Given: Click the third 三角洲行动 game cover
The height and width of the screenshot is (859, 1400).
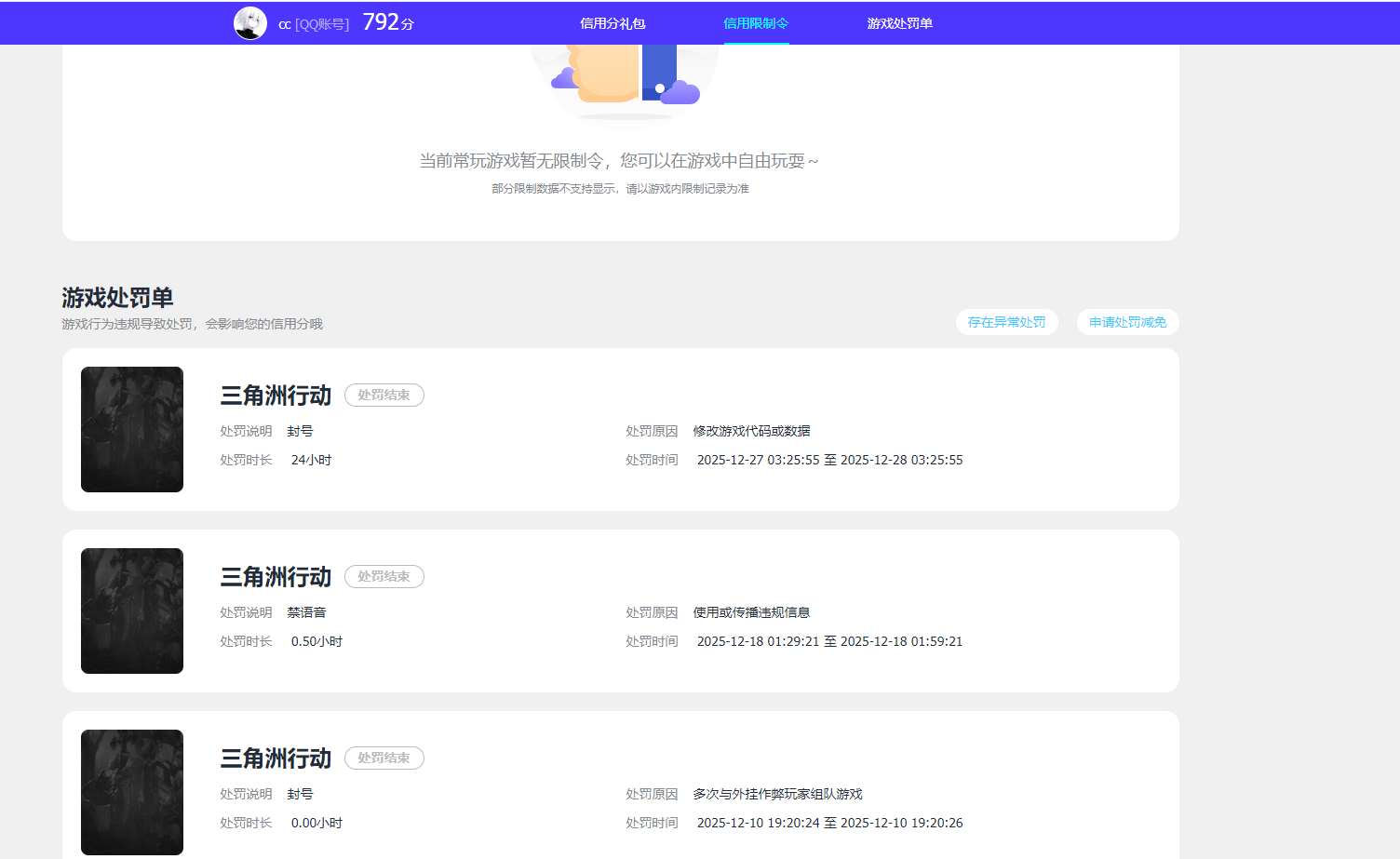Looking at the screenshot, I should pyautogui.click(x=131, y=792).
